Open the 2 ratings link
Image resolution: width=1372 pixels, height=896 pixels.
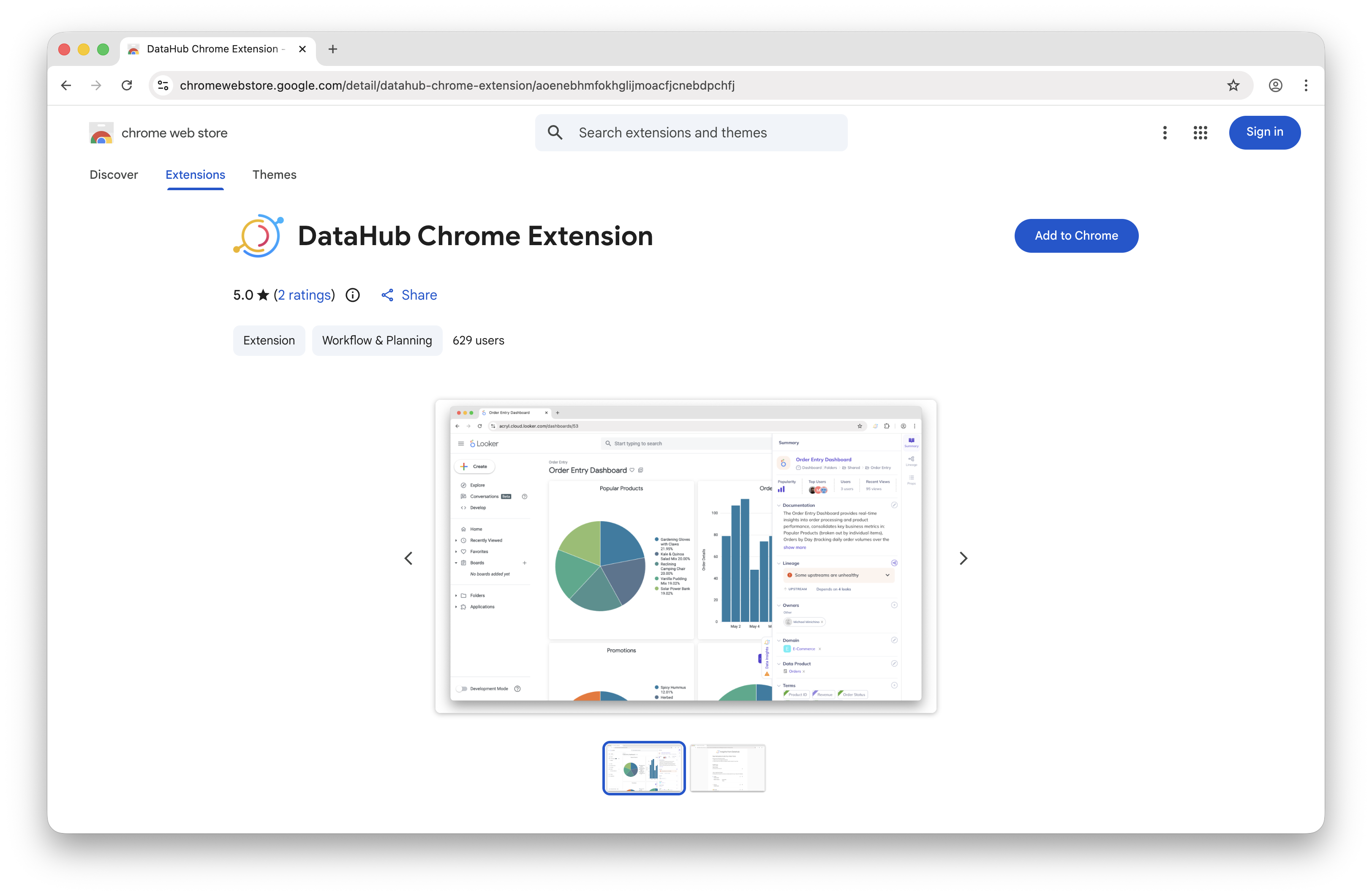(305, 295)
